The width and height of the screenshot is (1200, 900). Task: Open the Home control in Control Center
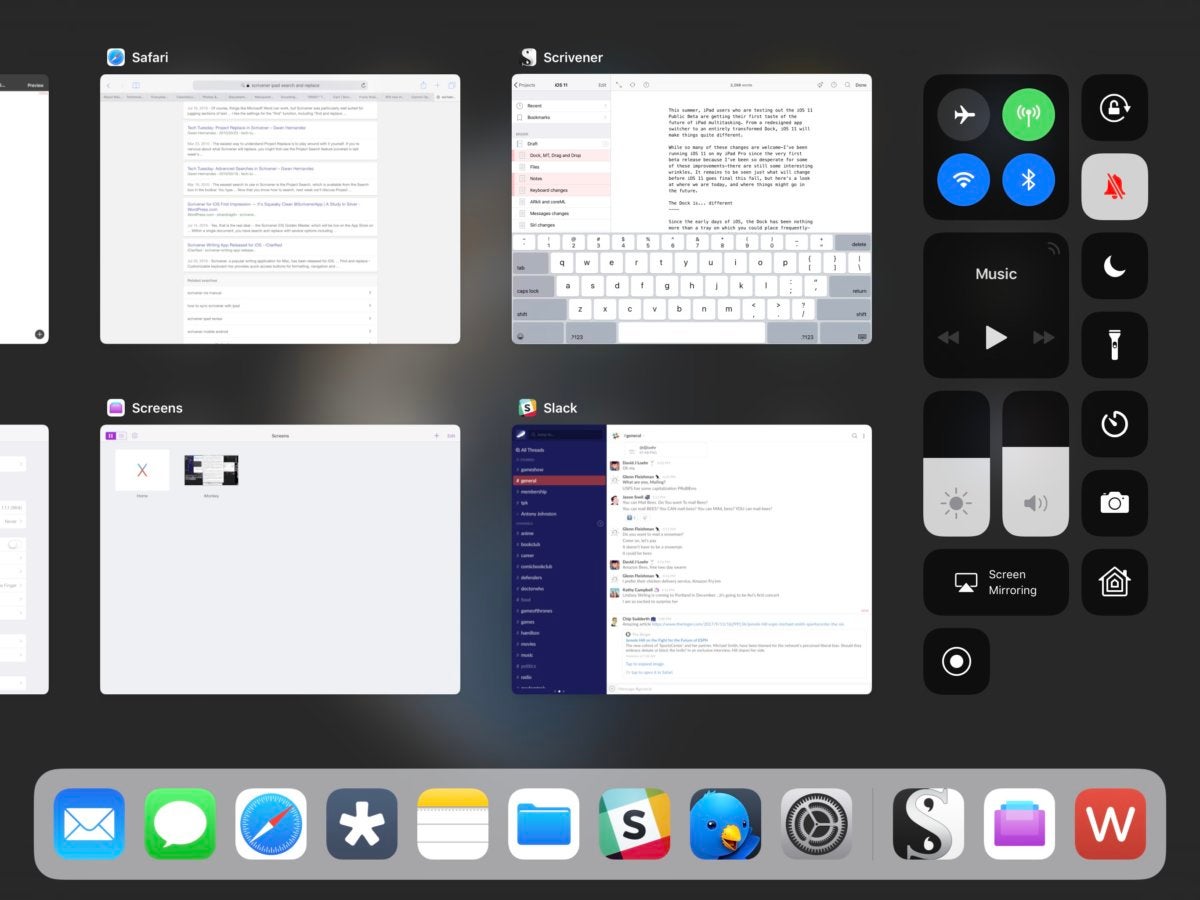coord(1115,581)
